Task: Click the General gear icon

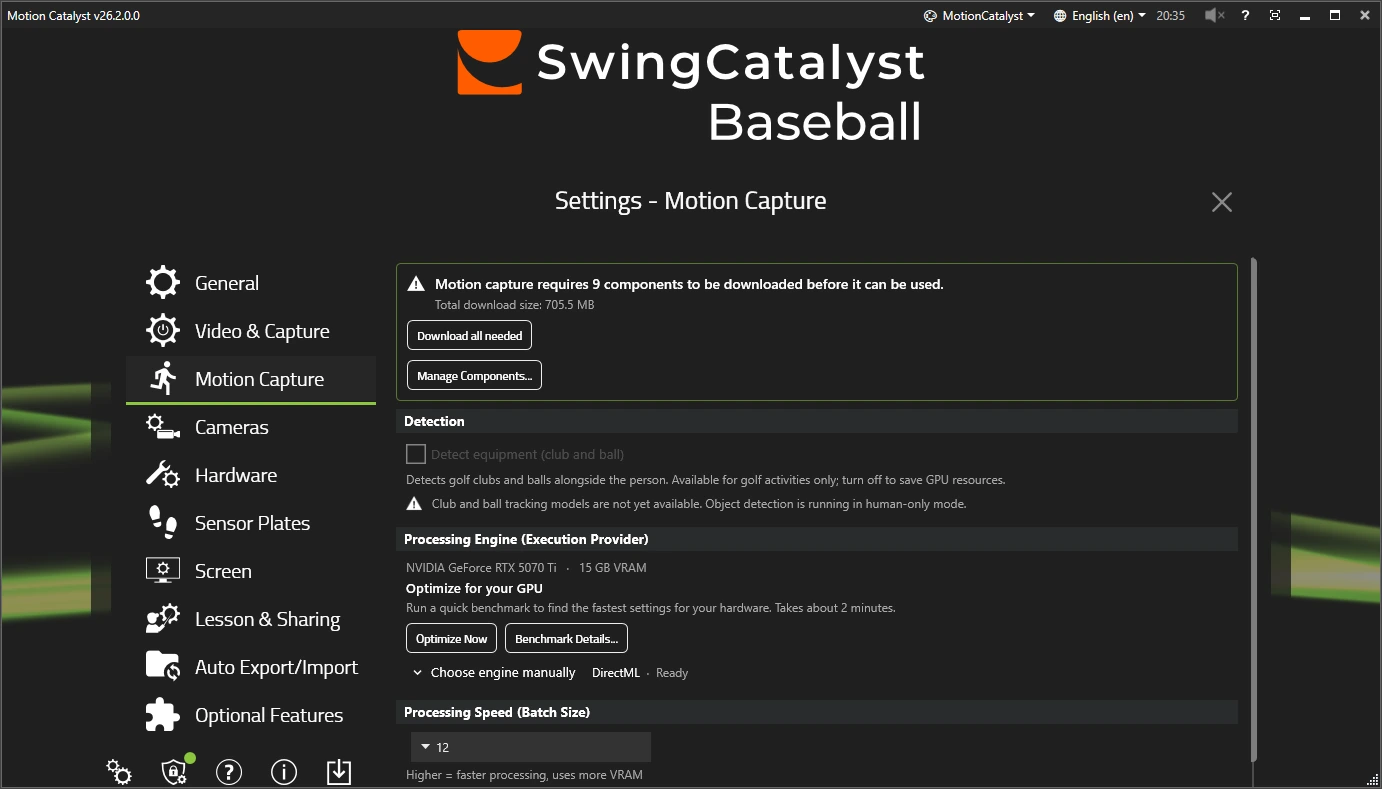Action: pos(163,283)
